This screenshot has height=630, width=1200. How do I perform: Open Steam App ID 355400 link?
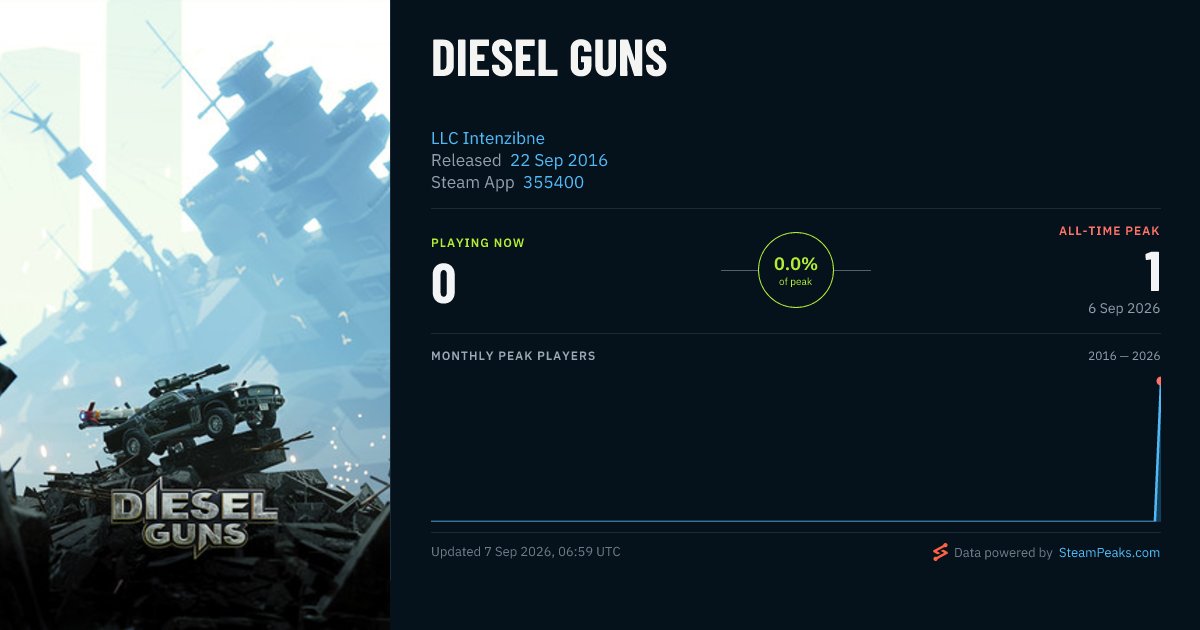click(553, 182)
